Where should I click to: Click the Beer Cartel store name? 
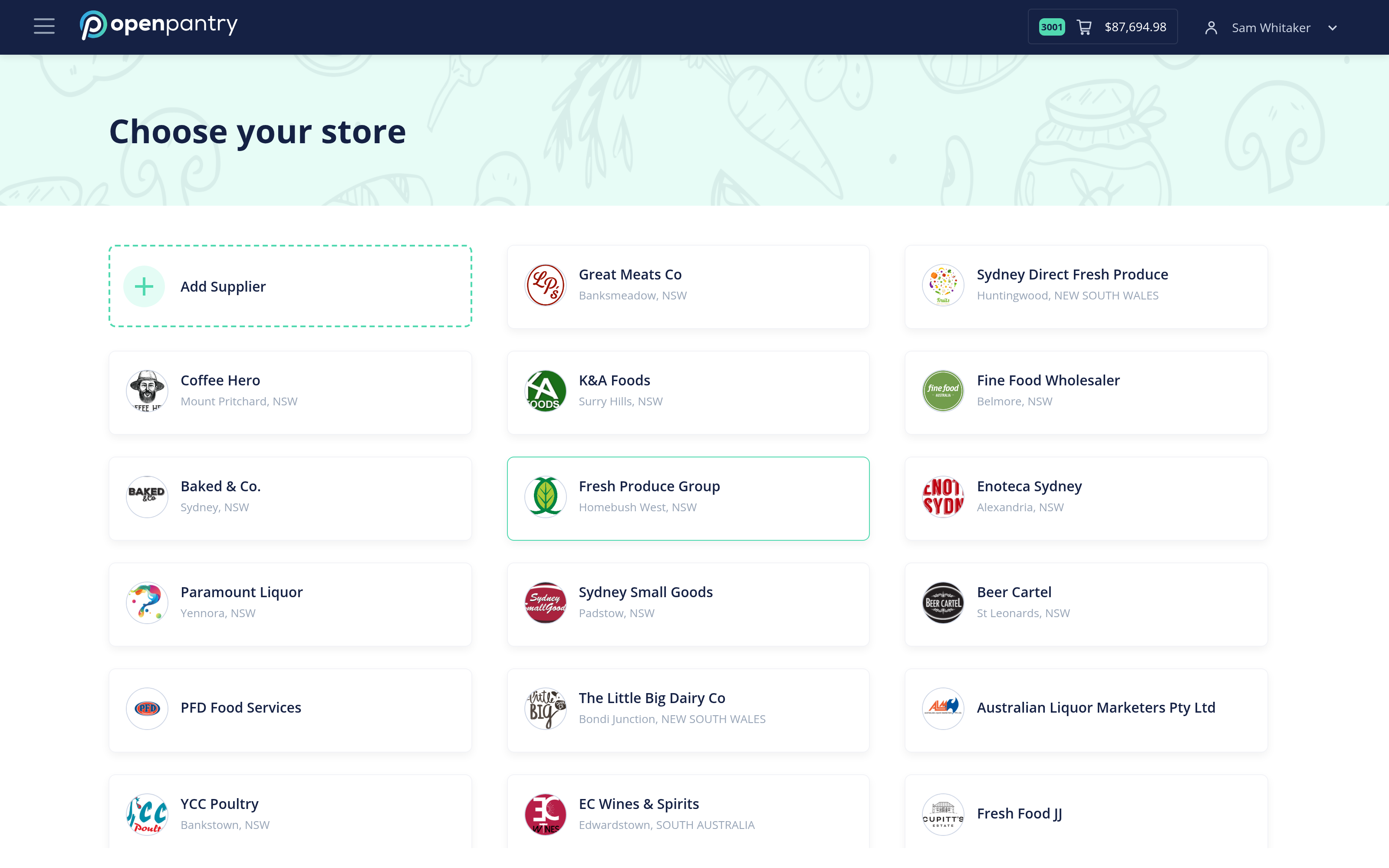(1014, 592)
